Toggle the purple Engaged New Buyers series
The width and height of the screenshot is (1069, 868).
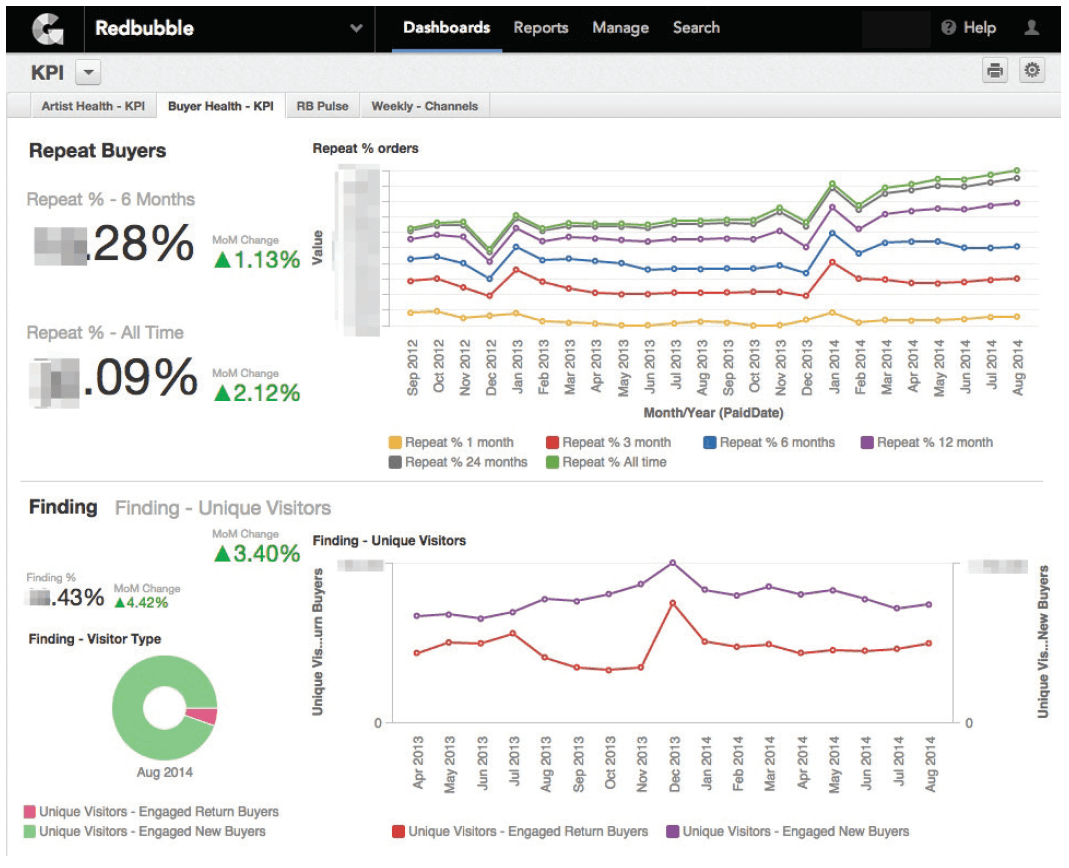pos(672,831)
